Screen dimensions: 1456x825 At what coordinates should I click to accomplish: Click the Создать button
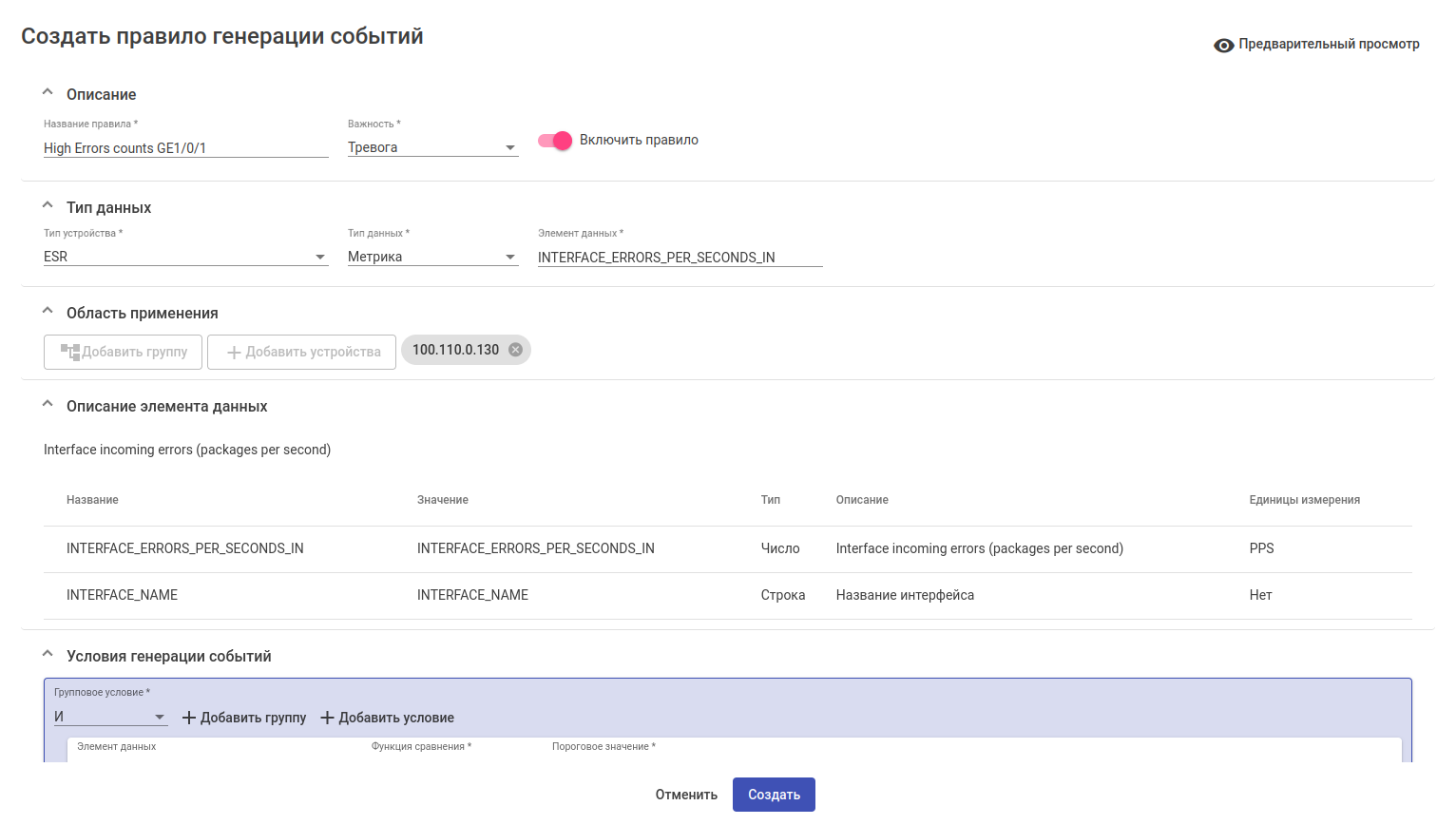click(x=774, y=795)
